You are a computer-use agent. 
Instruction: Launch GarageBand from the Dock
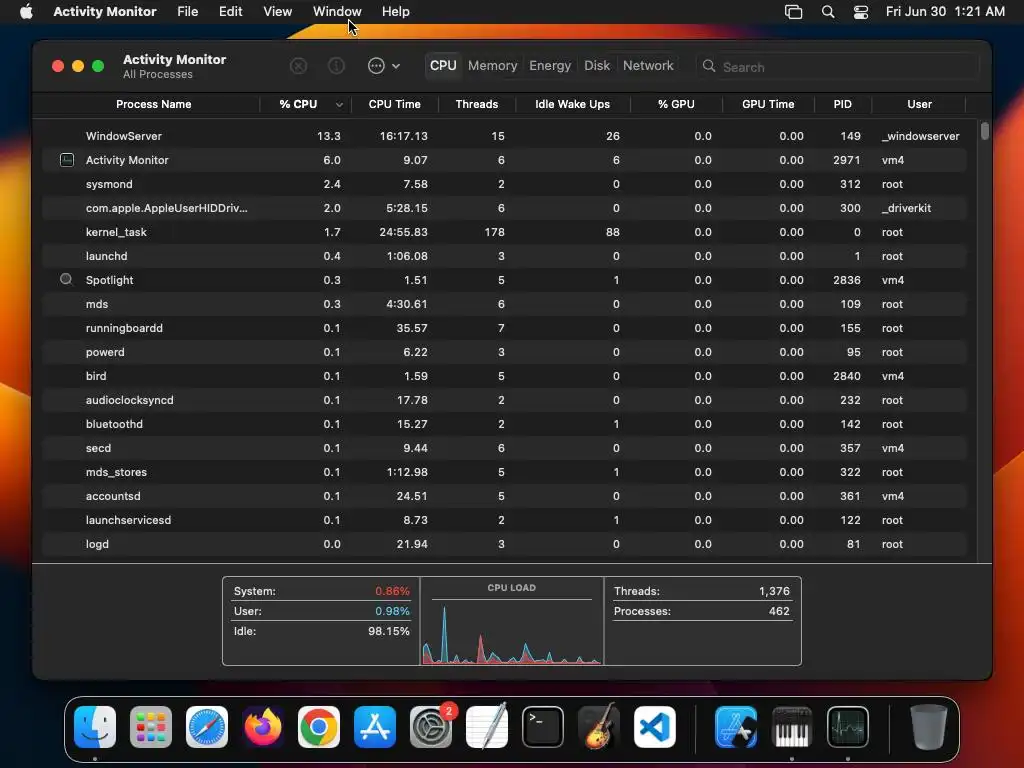(599, 727)
